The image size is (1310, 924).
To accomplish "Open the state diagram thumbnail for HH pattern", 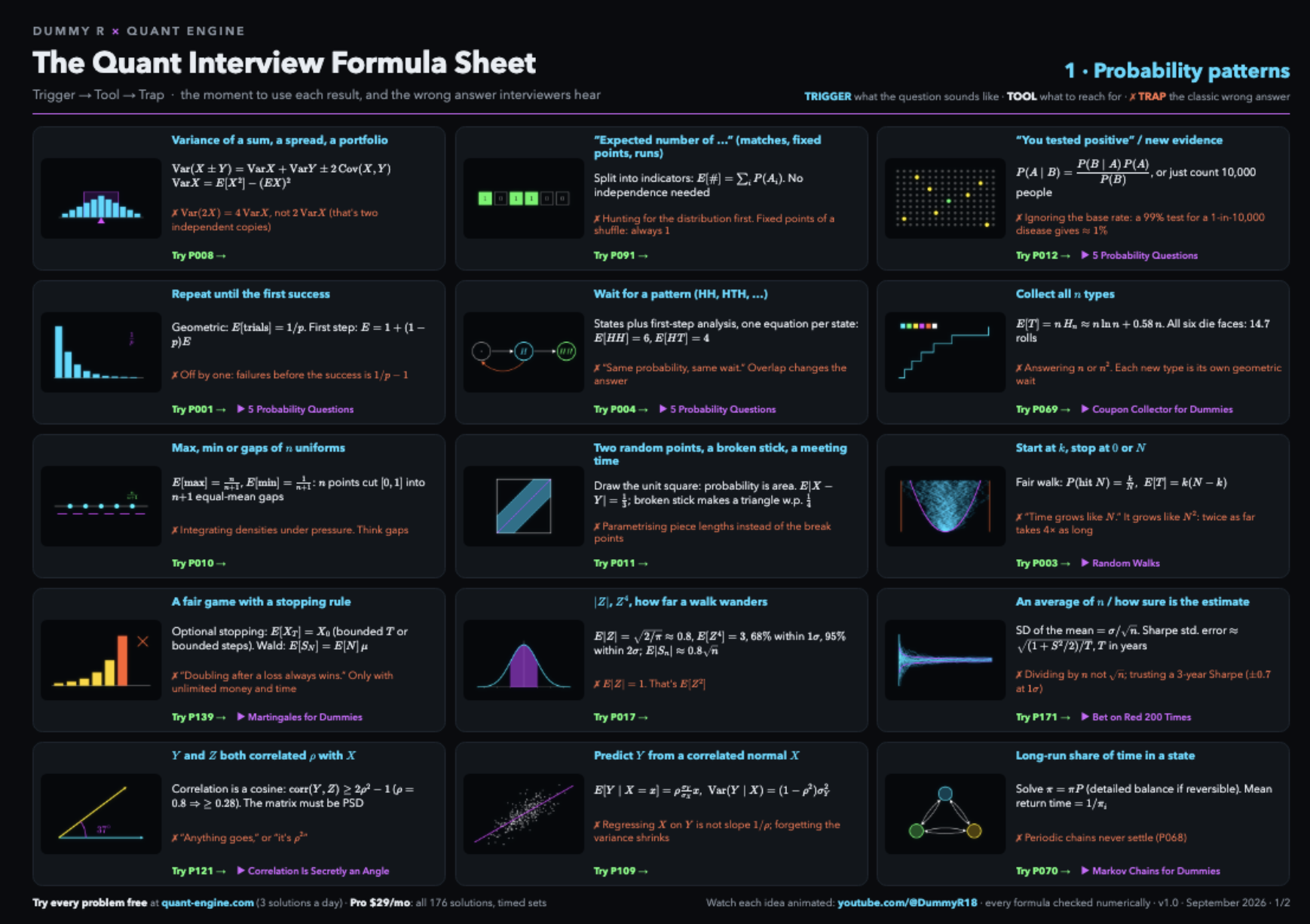I will click(x=523, y=352).
